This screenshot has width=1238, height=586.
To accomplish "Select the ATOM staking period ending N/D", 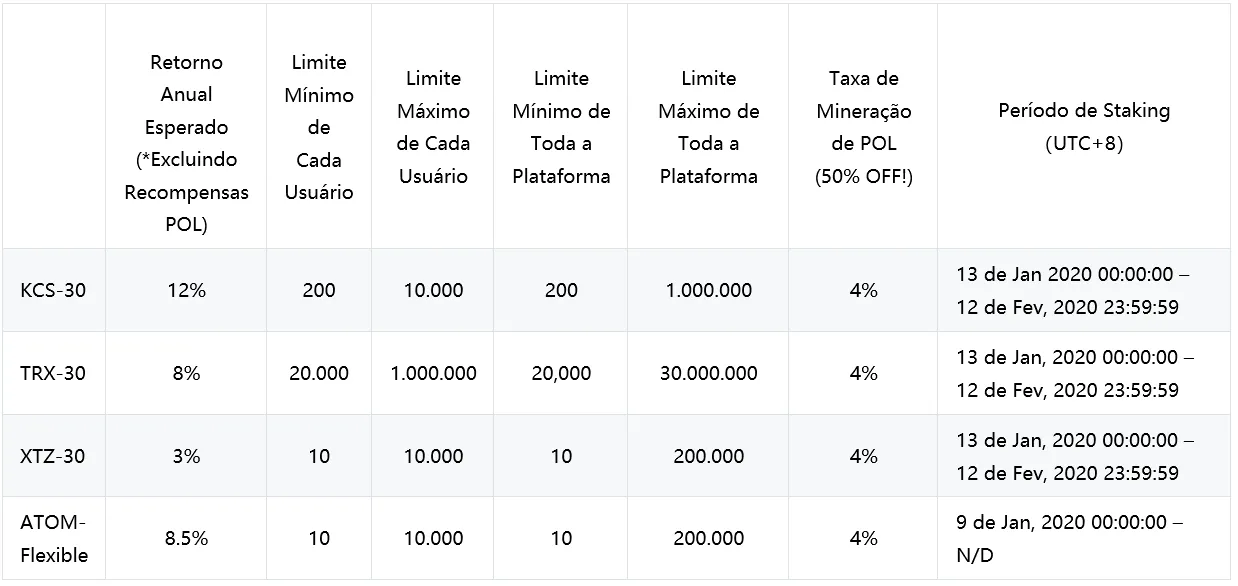I will tap(1069, 538).
